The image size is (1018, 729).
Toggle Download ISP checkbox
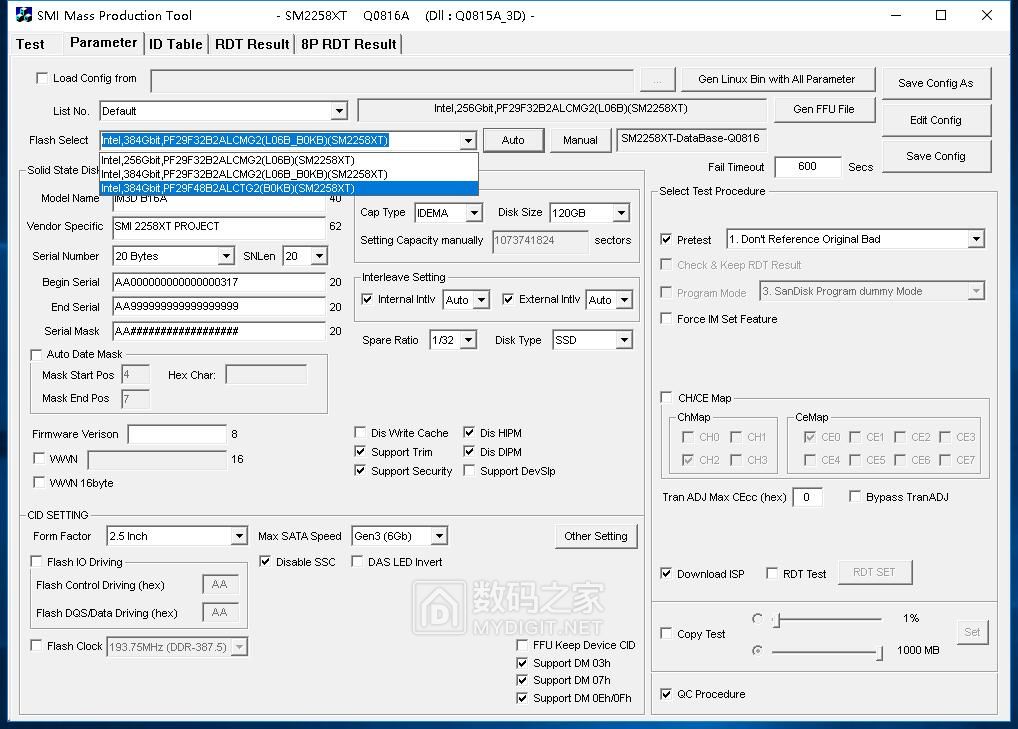pyautogui.click(x=666, y=573)
